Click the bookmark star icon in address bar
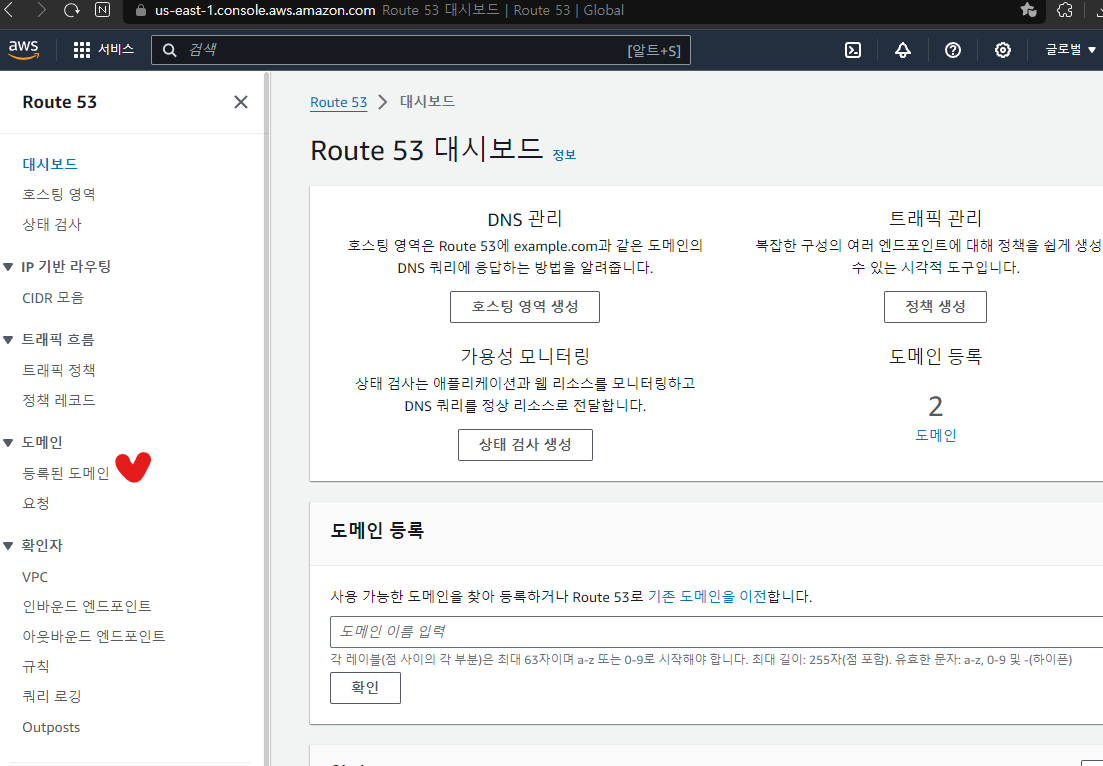The width and height of the screenshot is (1103, 766). click(x=1028, y=10)
